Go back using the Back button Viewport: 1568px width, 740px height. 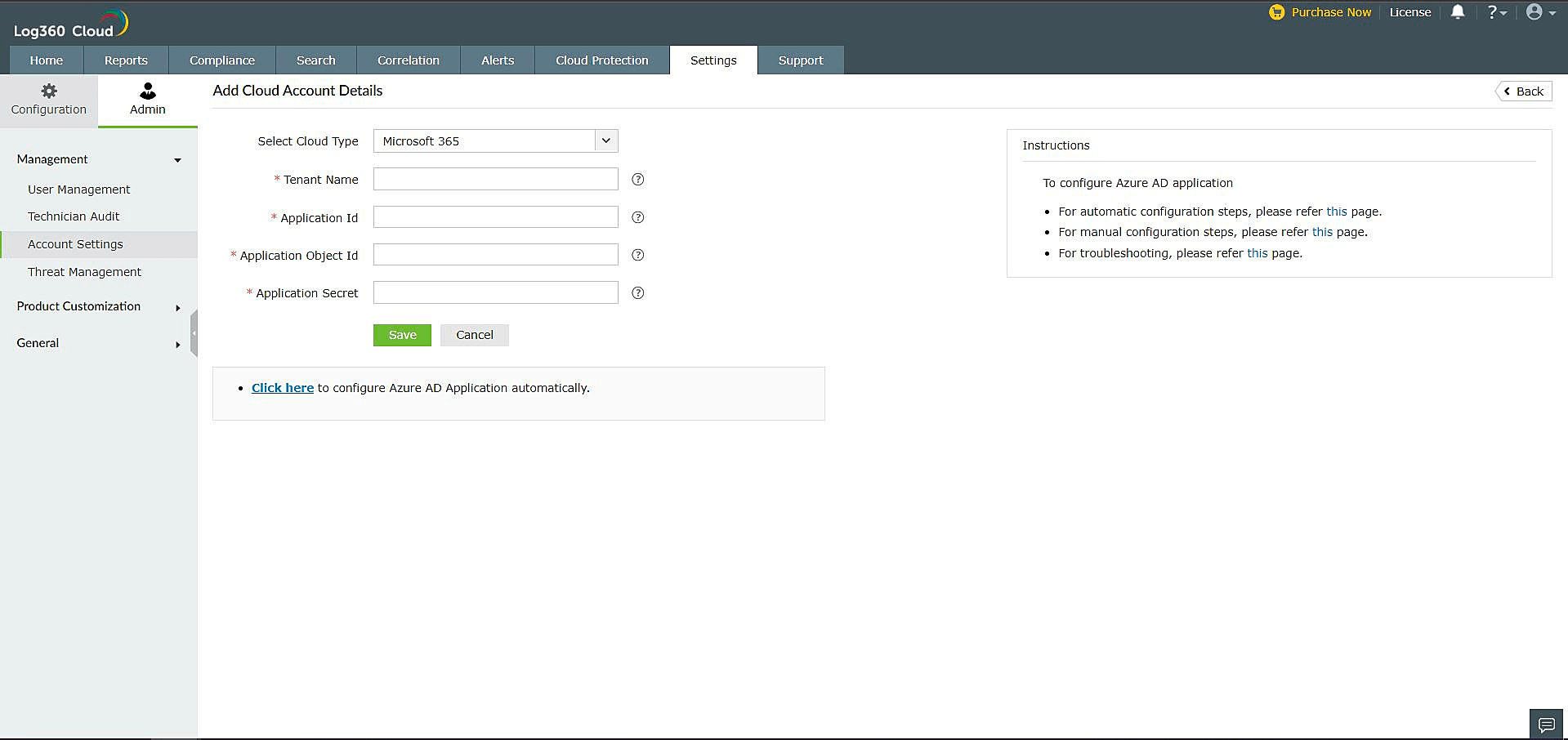[1524, 91]
